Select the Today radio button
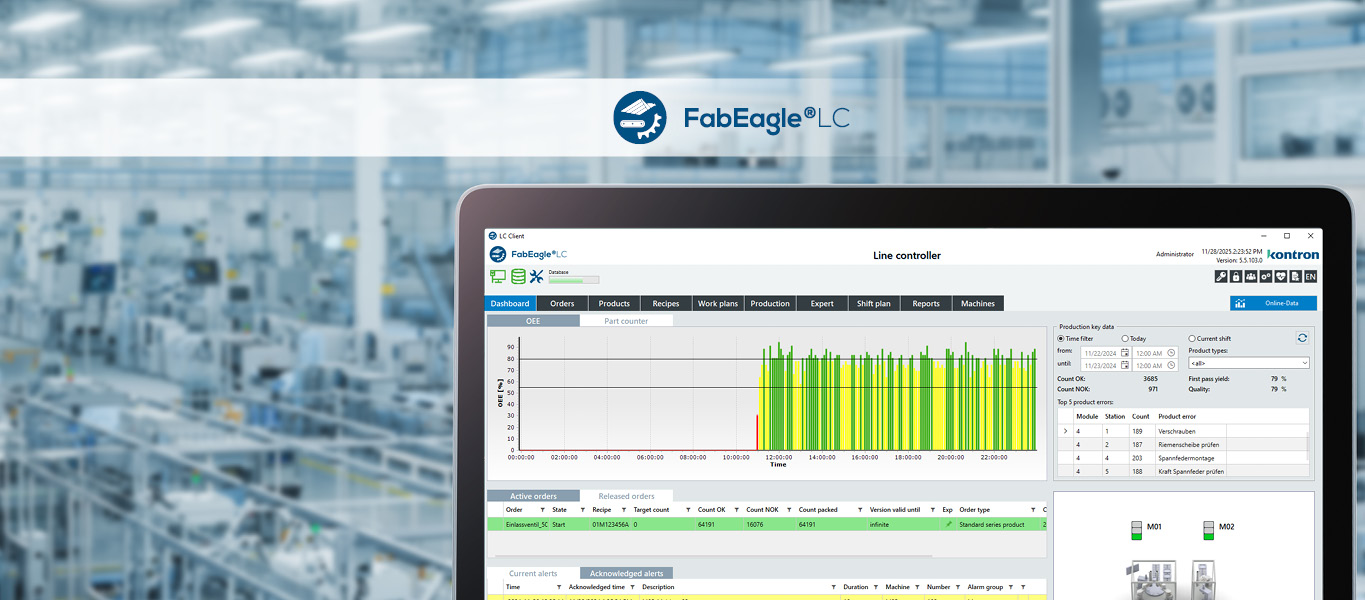The height and width of the screenshot is (600, 1365). (x=1126, y=339)
